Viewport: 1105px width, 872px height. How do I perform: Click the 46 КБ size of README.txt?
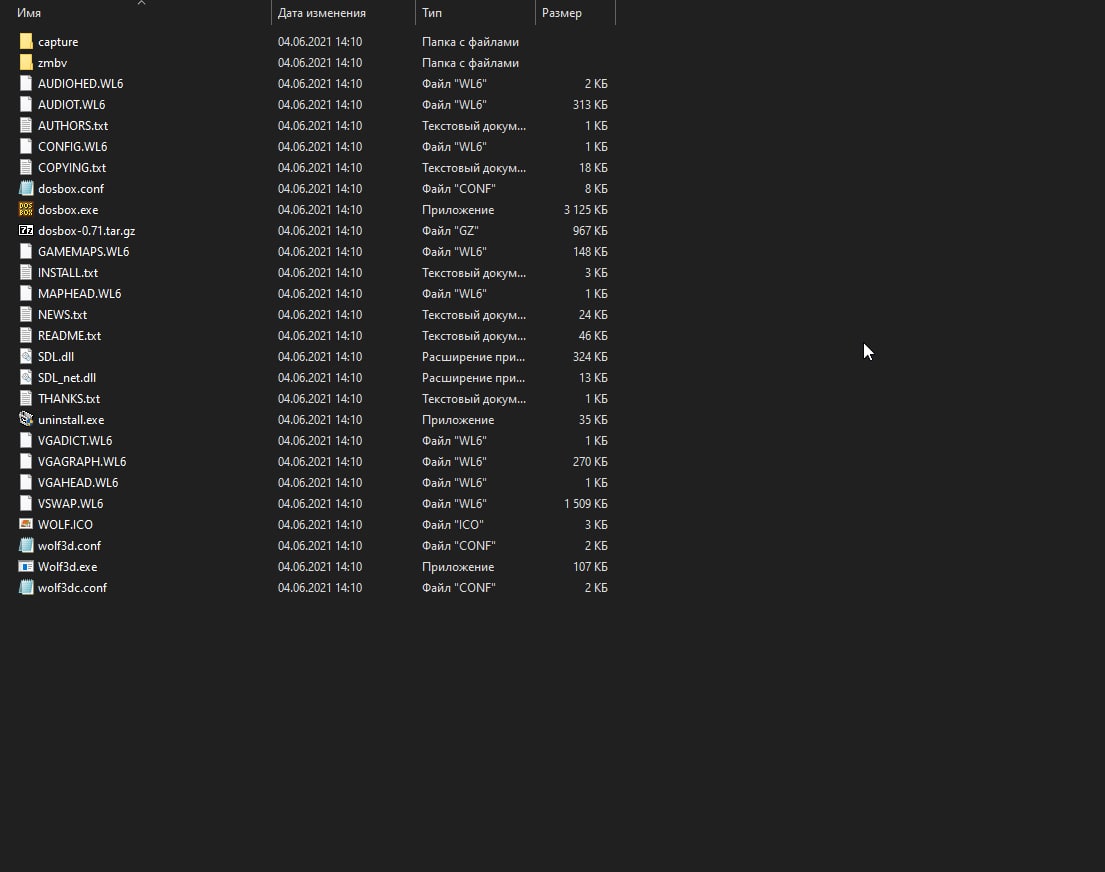pyautogui.click(x=593, y=336)
